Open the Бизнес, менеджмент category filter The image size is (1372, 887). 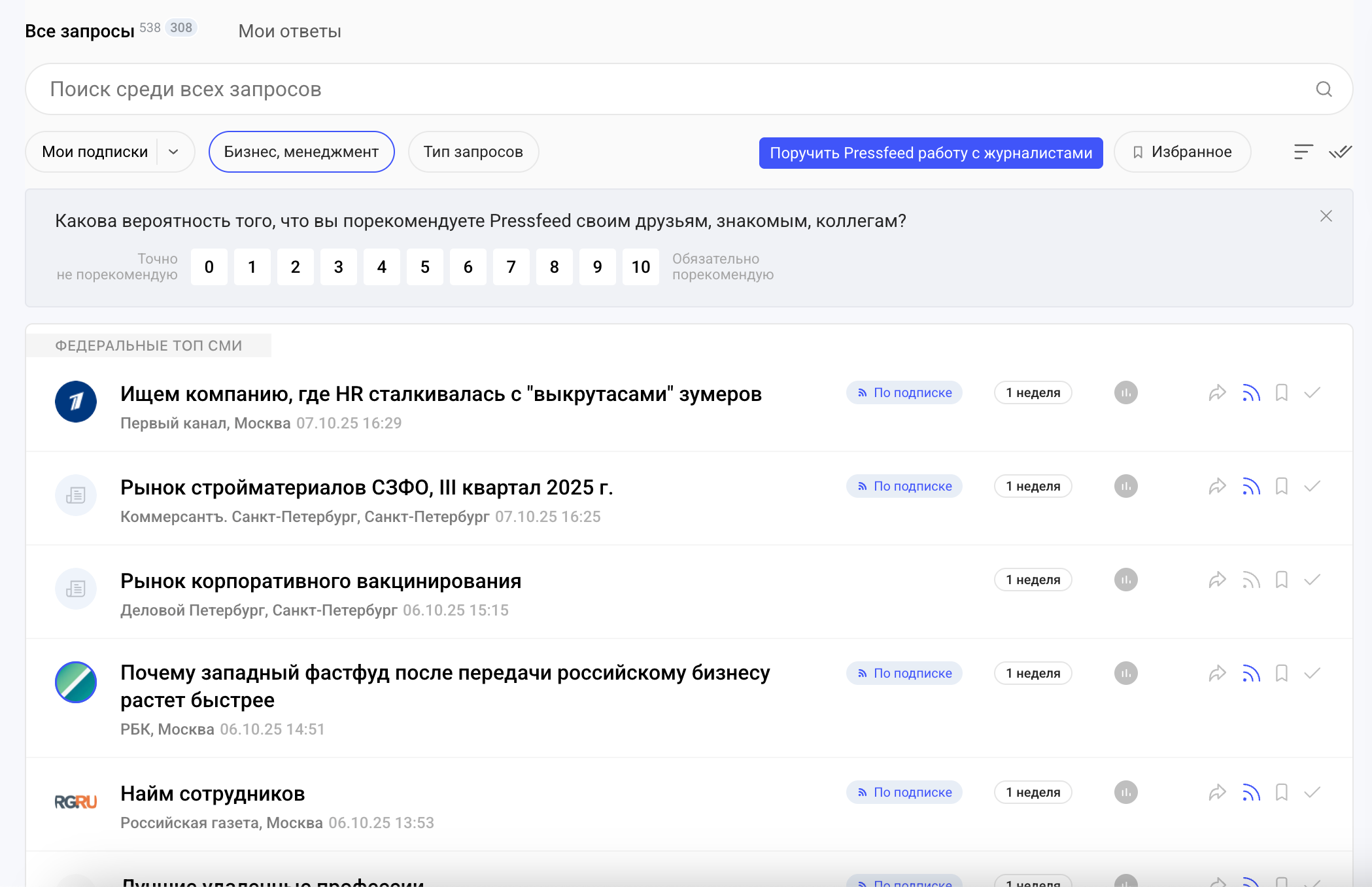click(301, 152)
